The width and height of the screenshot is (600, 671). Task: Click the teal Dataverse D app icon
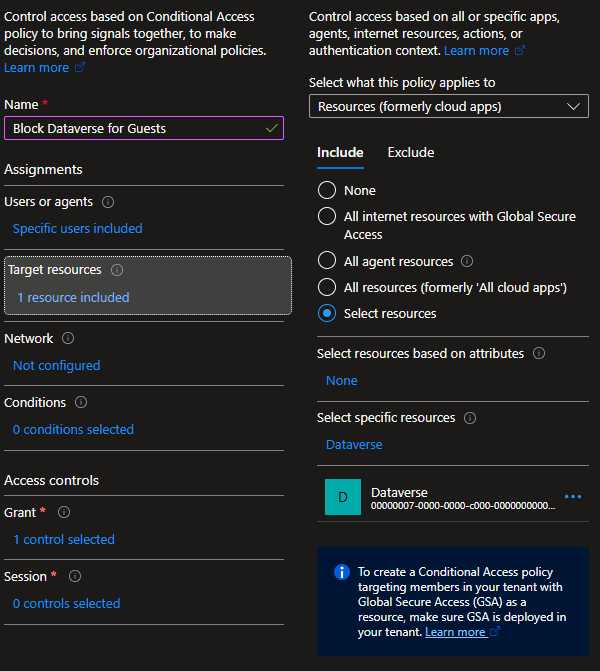coord(343,497)
